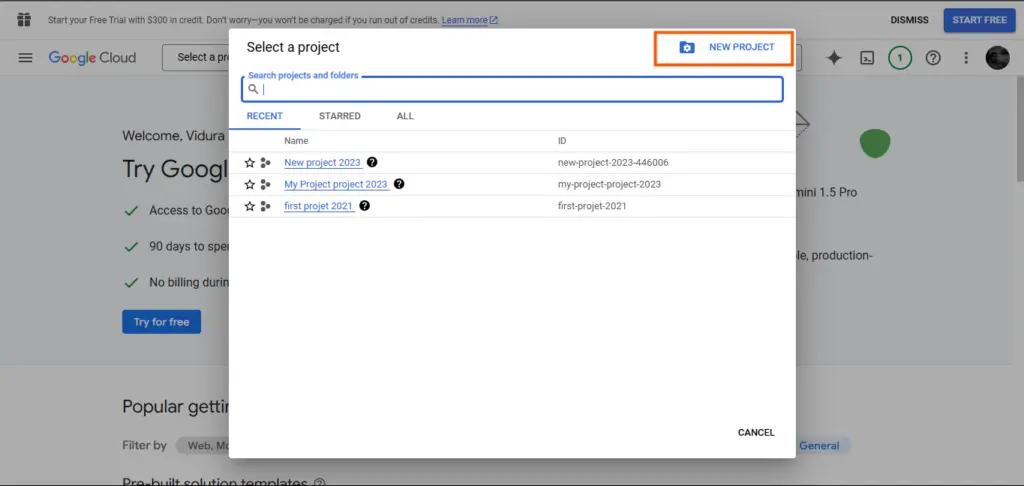Click the ID column header
This screenshot has width=1024, height=486.
click(562, 140)
